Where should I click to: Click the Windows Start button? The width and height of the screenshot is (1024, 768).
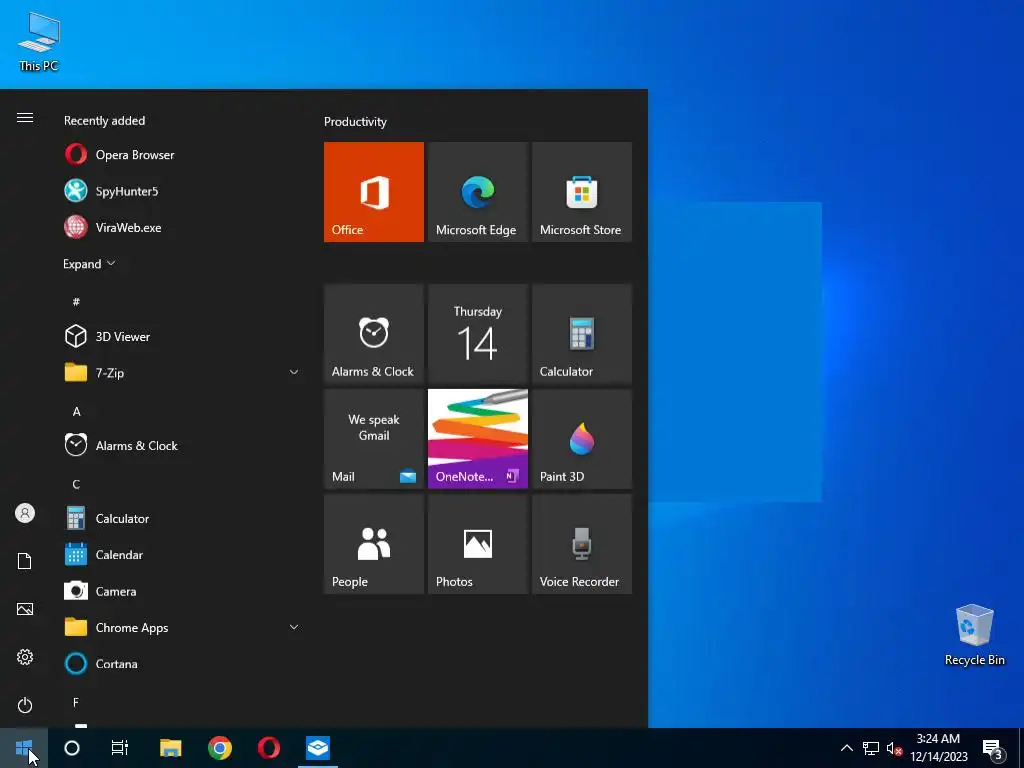(x=24, y=748)
